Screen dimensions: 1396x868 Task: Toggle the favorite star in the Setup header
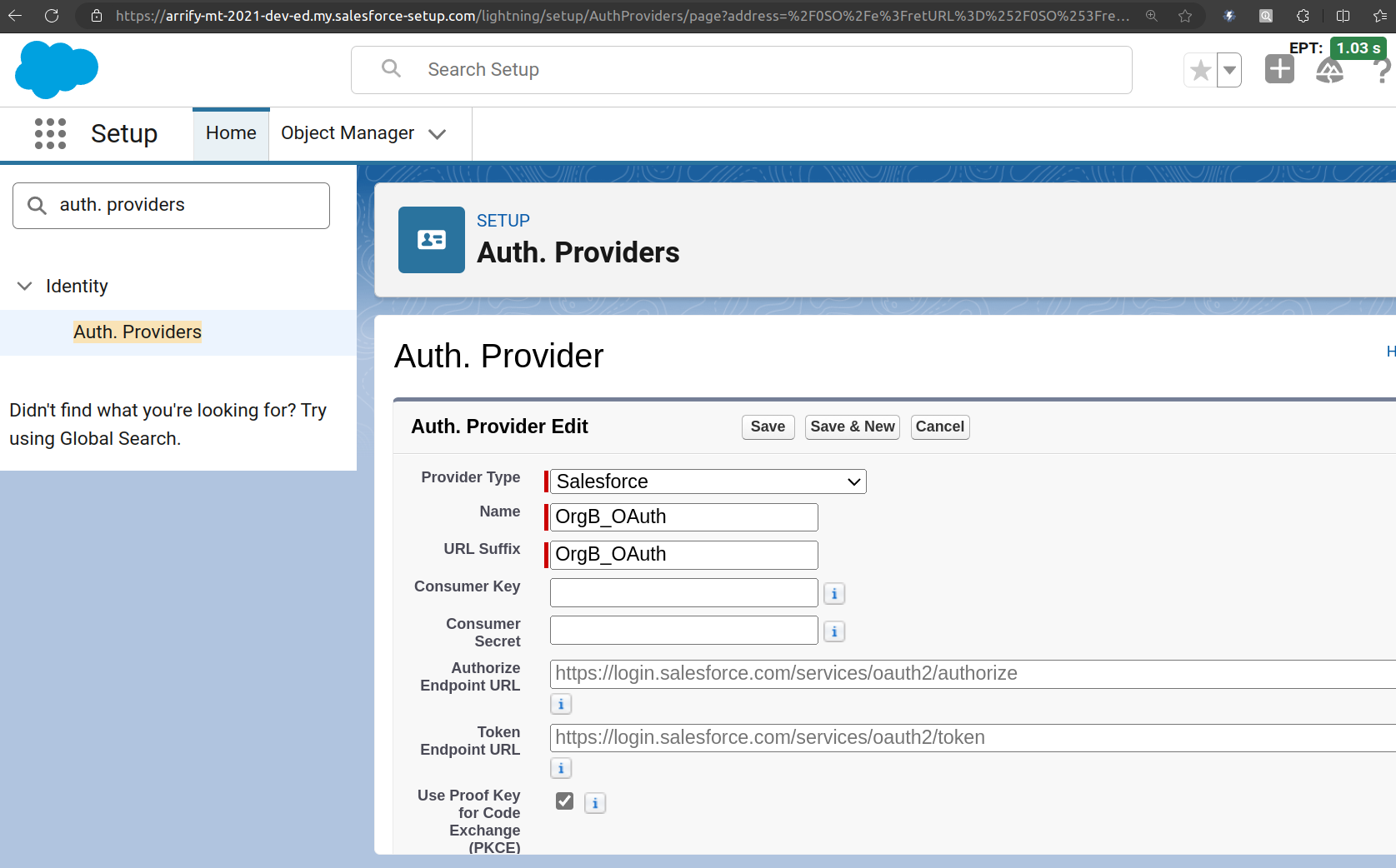point(1200,70)
